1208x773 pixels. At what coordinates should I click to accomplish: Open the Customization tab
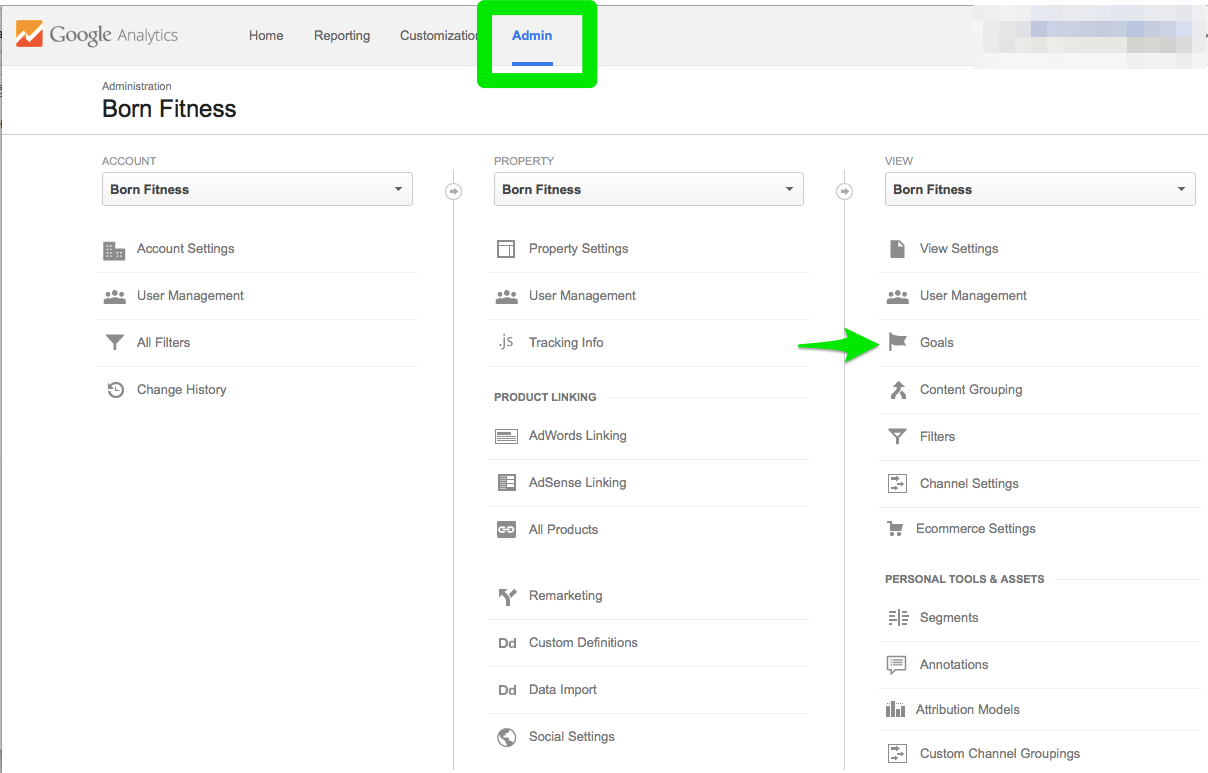click(440, 35)
